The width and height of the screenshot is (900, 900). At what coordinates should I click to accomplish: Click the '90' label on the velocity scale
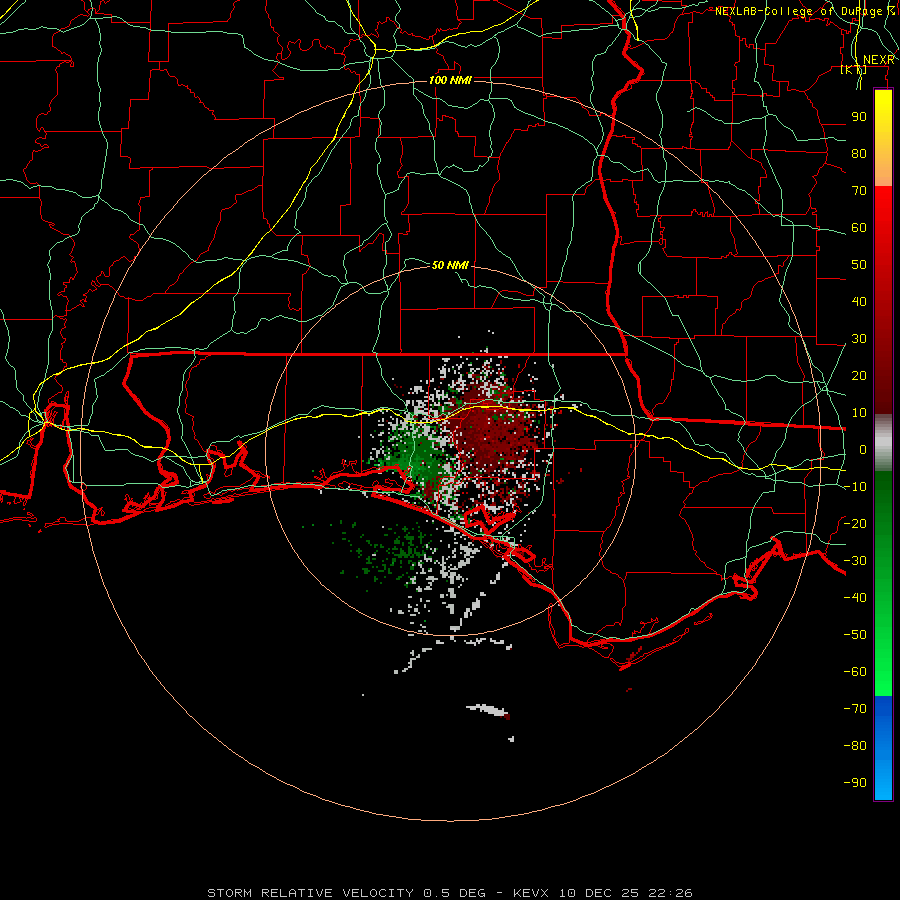(859, 117)
